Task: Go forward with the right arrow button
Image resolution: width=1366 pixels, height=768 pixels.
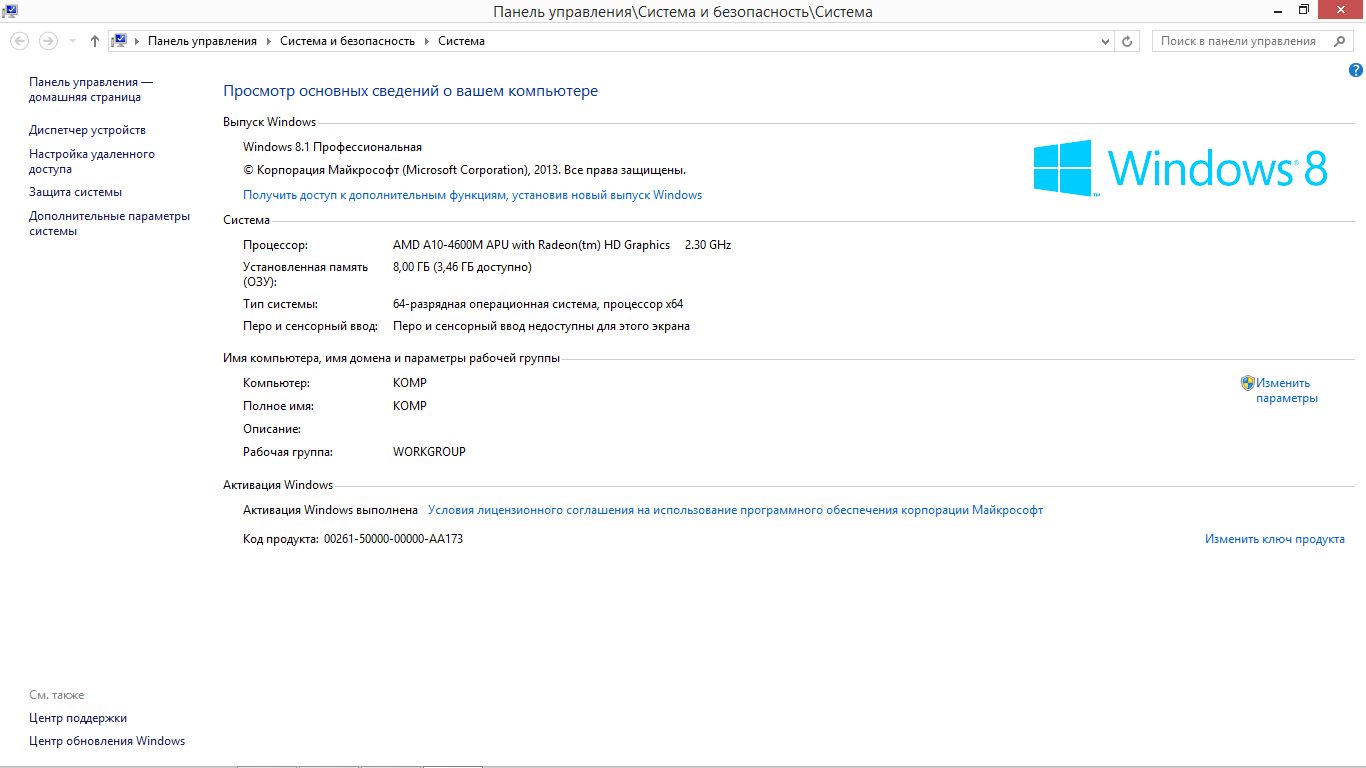Action: click(47, 41)
